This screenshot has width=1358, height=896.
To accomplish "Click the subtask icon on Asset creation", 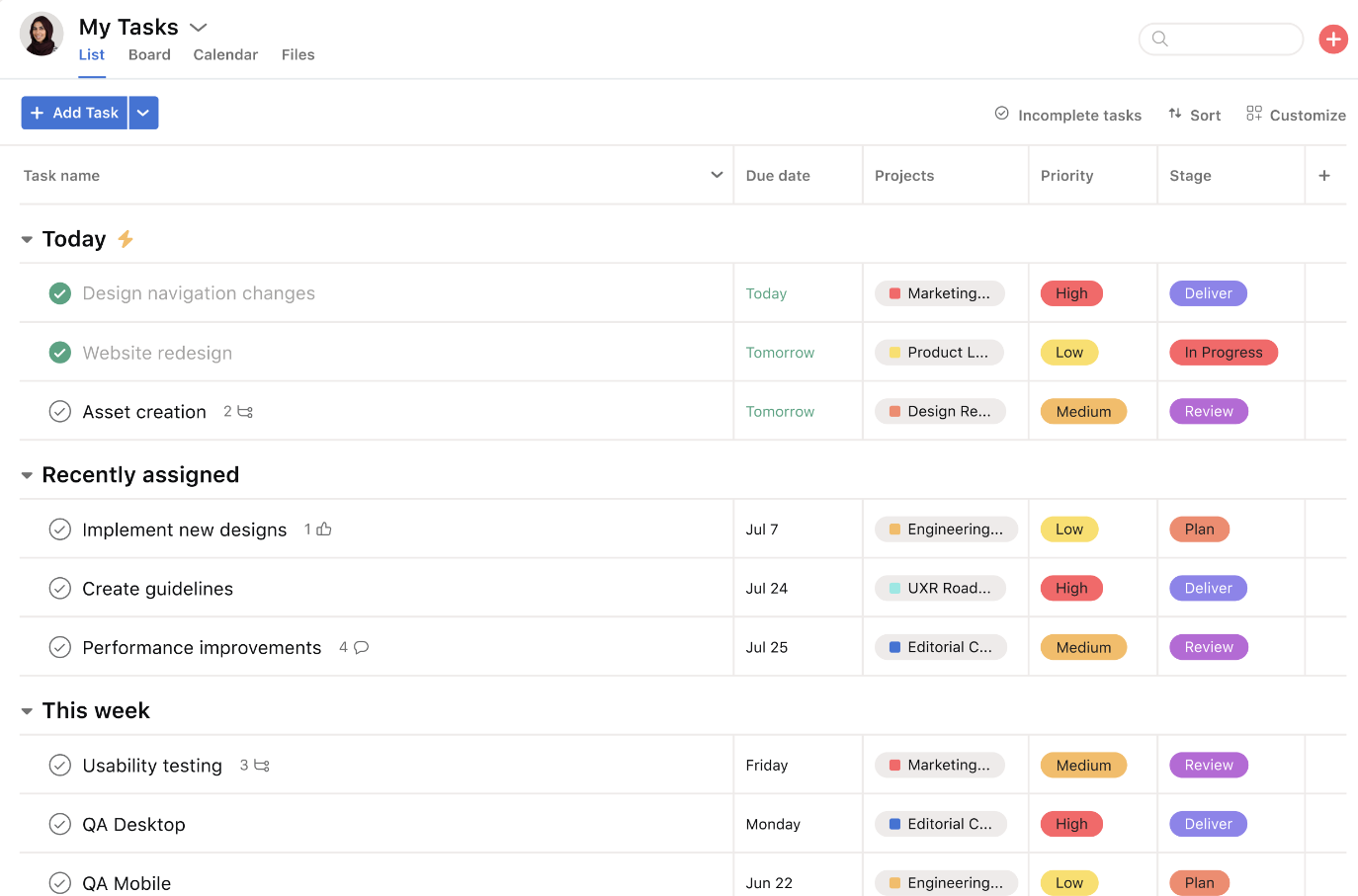I will [245, 412].
